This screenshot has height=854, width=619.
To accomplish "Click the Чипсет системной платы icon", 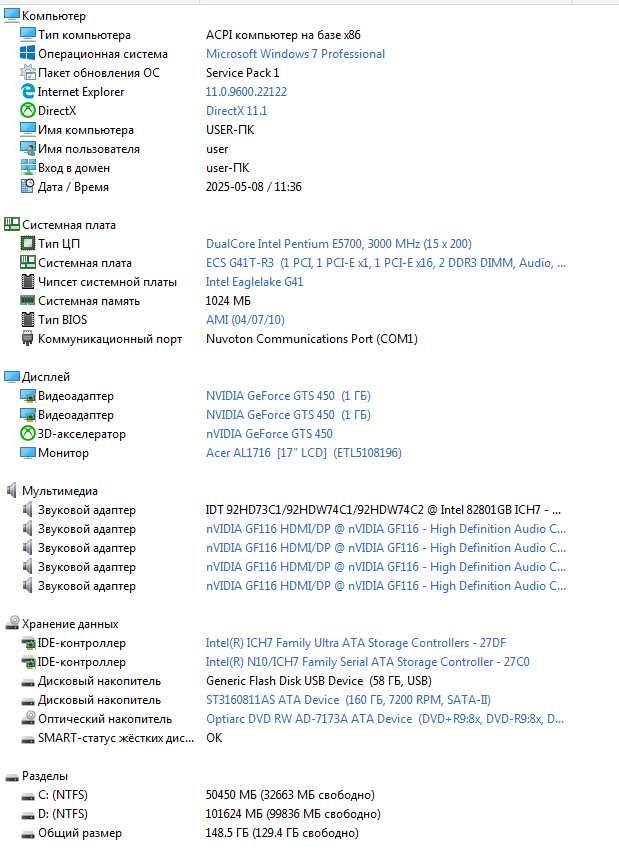I will pyautogui.click(x=28, y=282).
